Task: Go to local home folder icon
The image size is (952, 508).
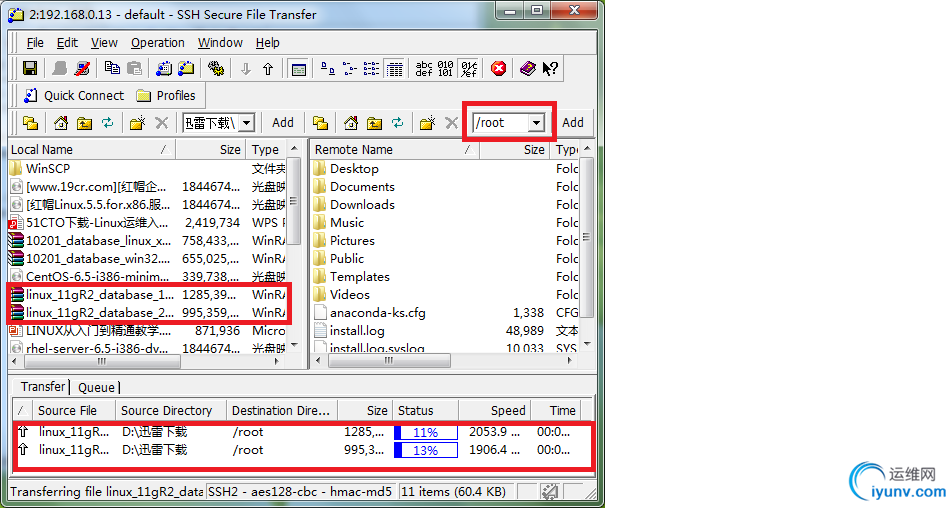Action: (61, 123)
